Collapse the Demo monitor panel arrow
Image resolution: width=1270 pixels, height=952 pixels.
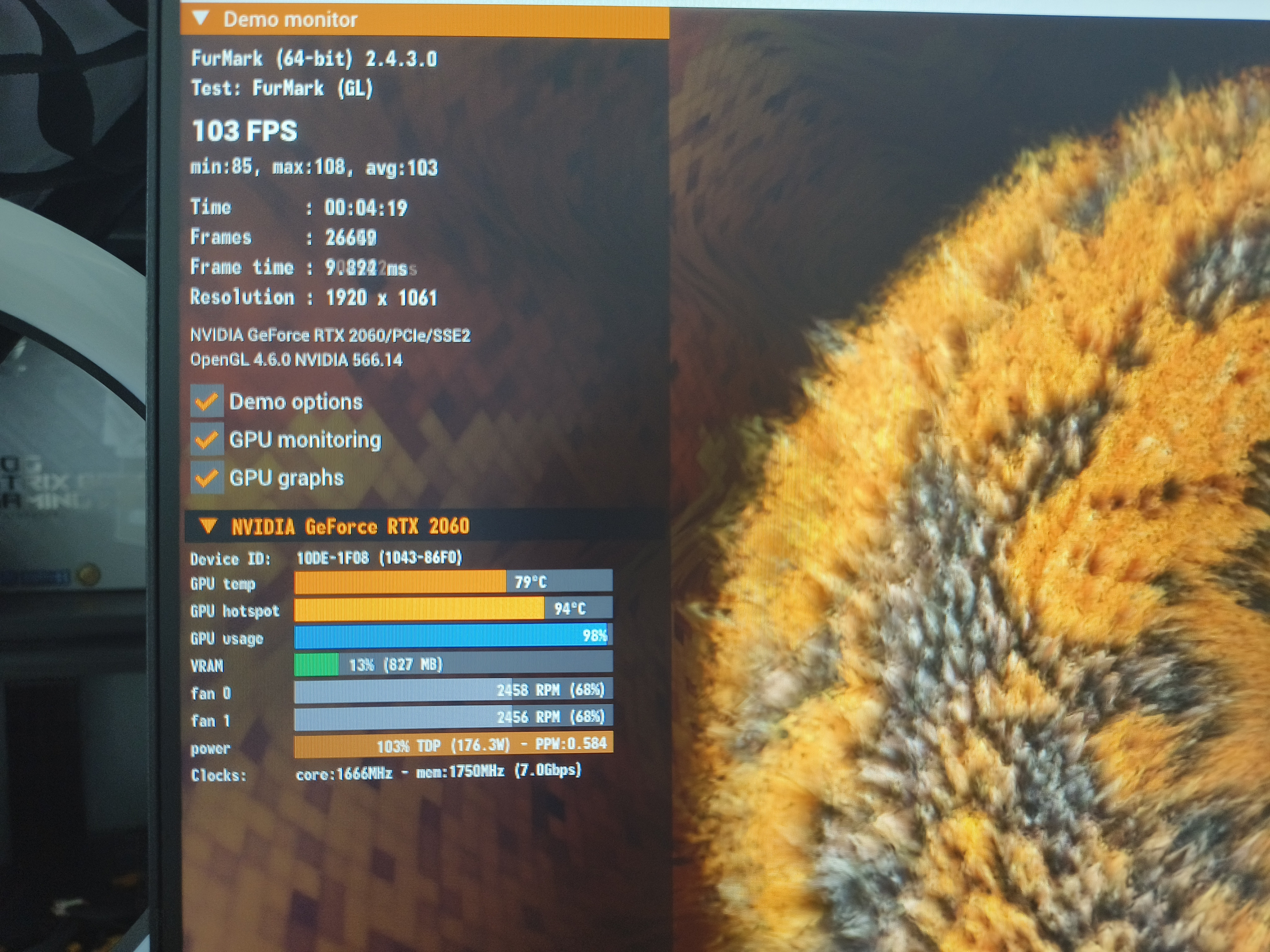tap(201, 18)
